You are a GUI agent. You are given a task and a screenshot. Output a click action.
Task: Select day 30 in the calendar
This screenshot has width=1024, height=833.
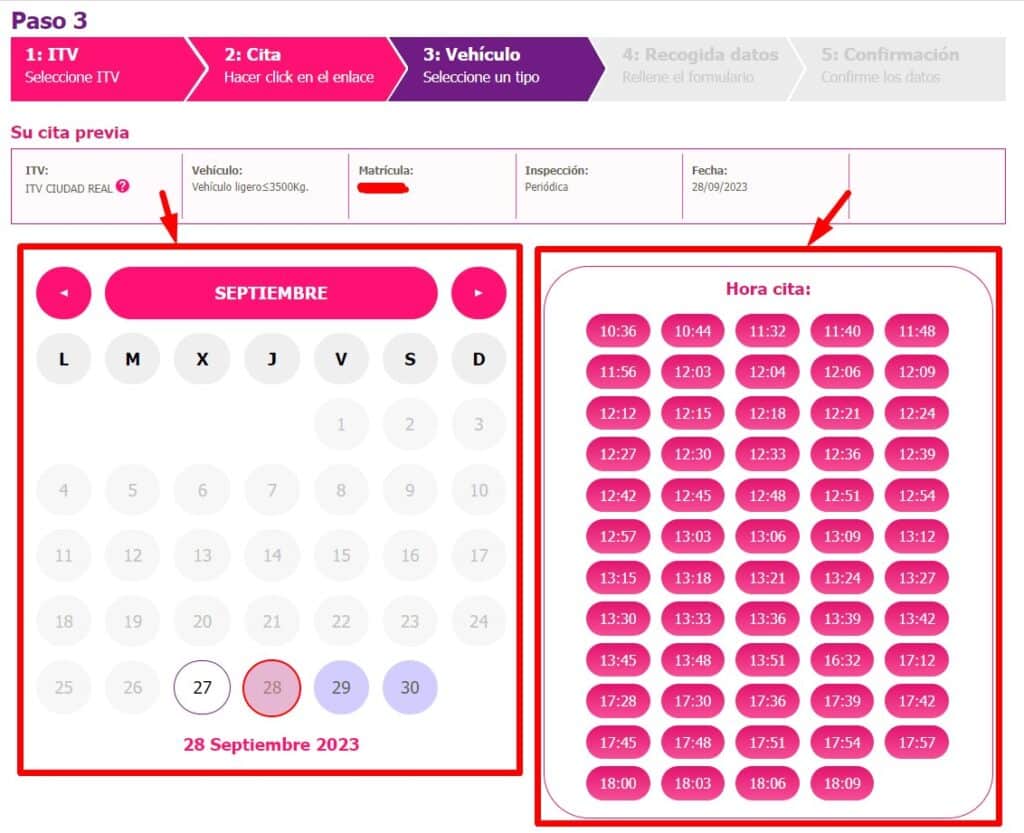[x=409, y=687]
